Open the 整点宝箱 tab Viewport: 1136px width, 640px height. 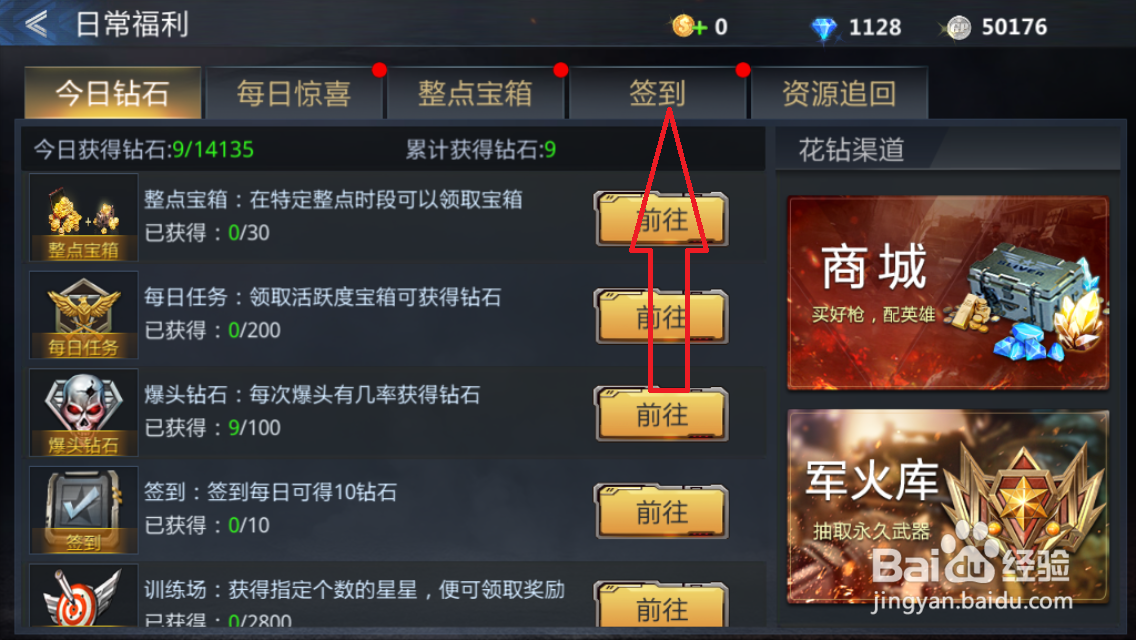point(475,93)
